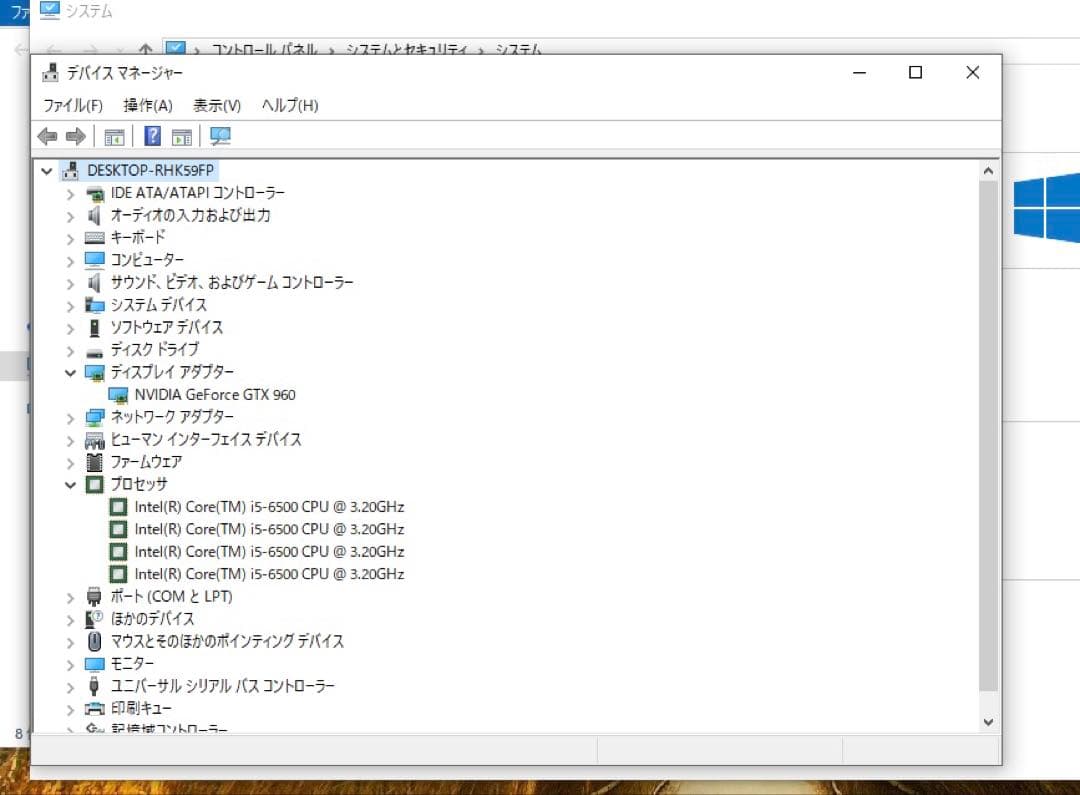Click the vertical scrollbar thumb
This screenshot has width=1080, height=795.
coord(988,435)
